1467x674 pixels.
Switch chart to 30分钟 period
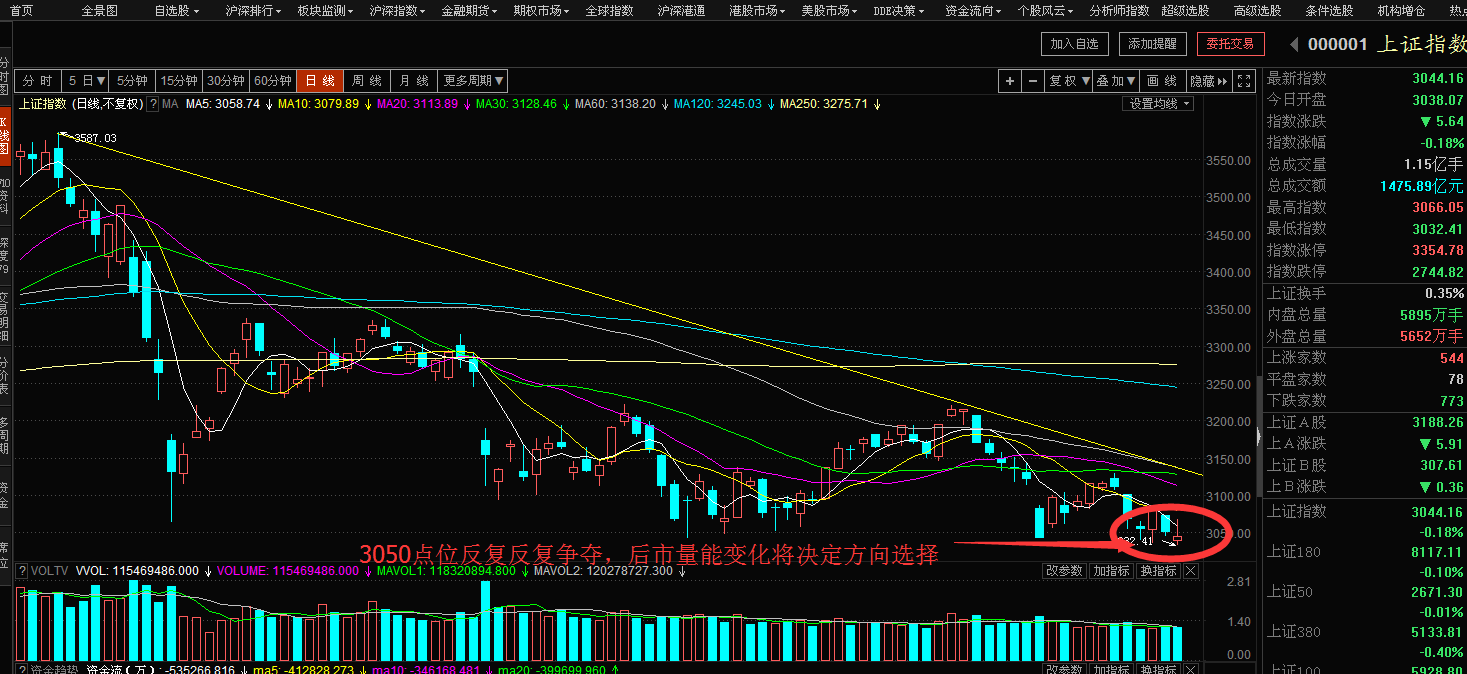tap(226, 81)
